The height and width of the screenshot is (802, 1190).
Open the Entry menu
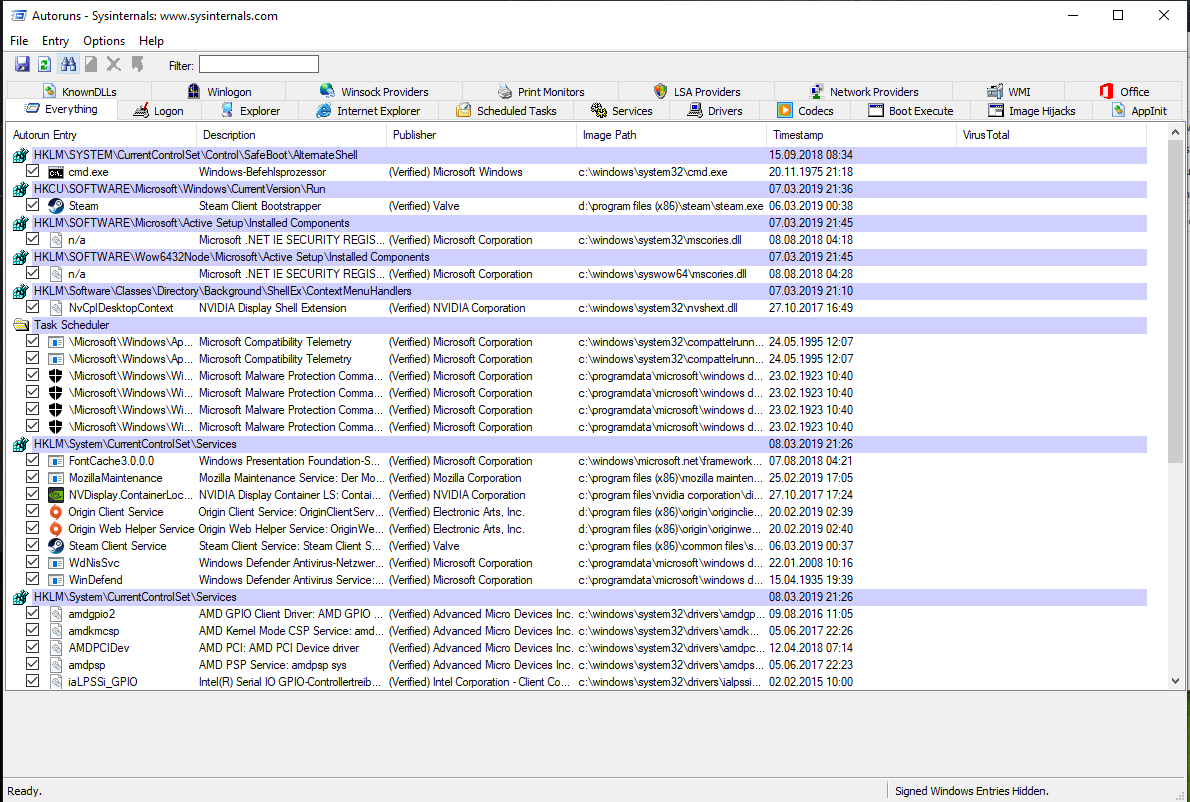pos(55,41)
